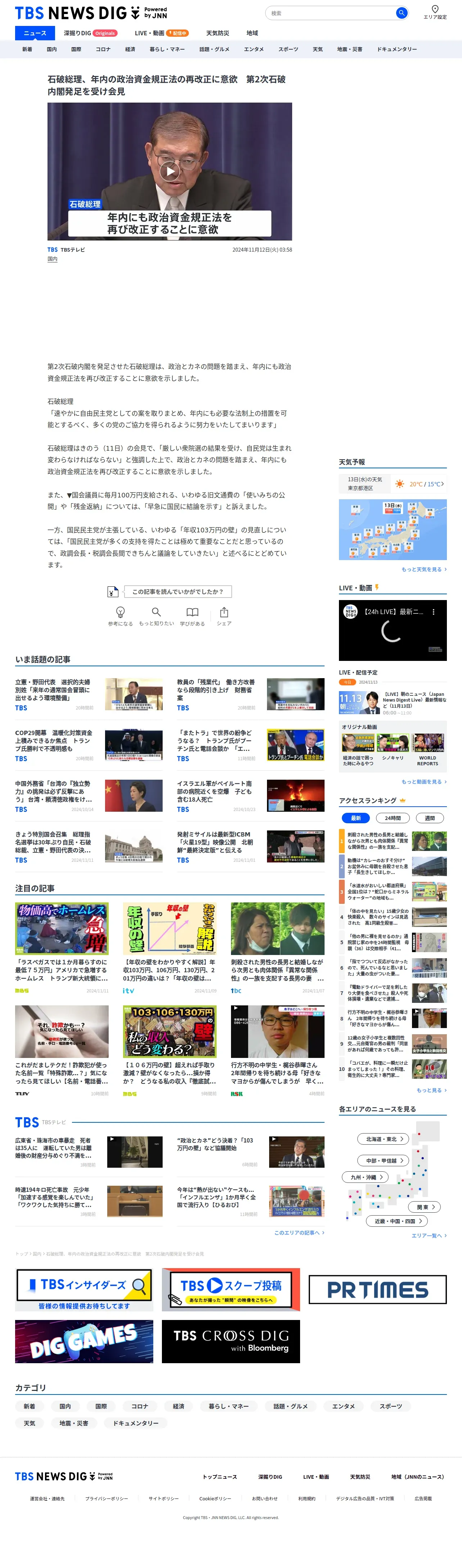Click トップ breadcrumb link

21,1254
